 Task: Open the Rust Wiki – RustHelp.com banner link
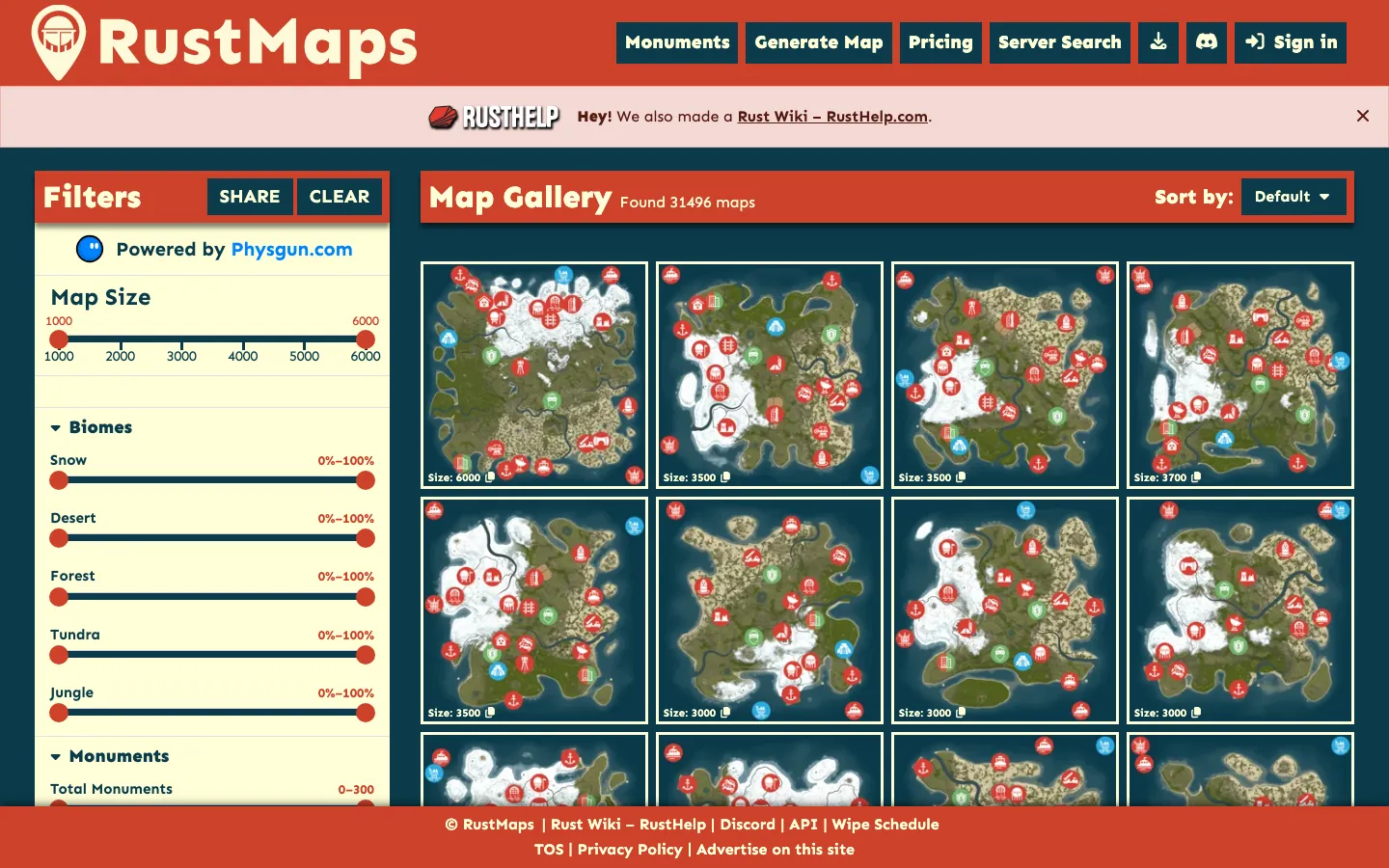click(x=832, y=117)
